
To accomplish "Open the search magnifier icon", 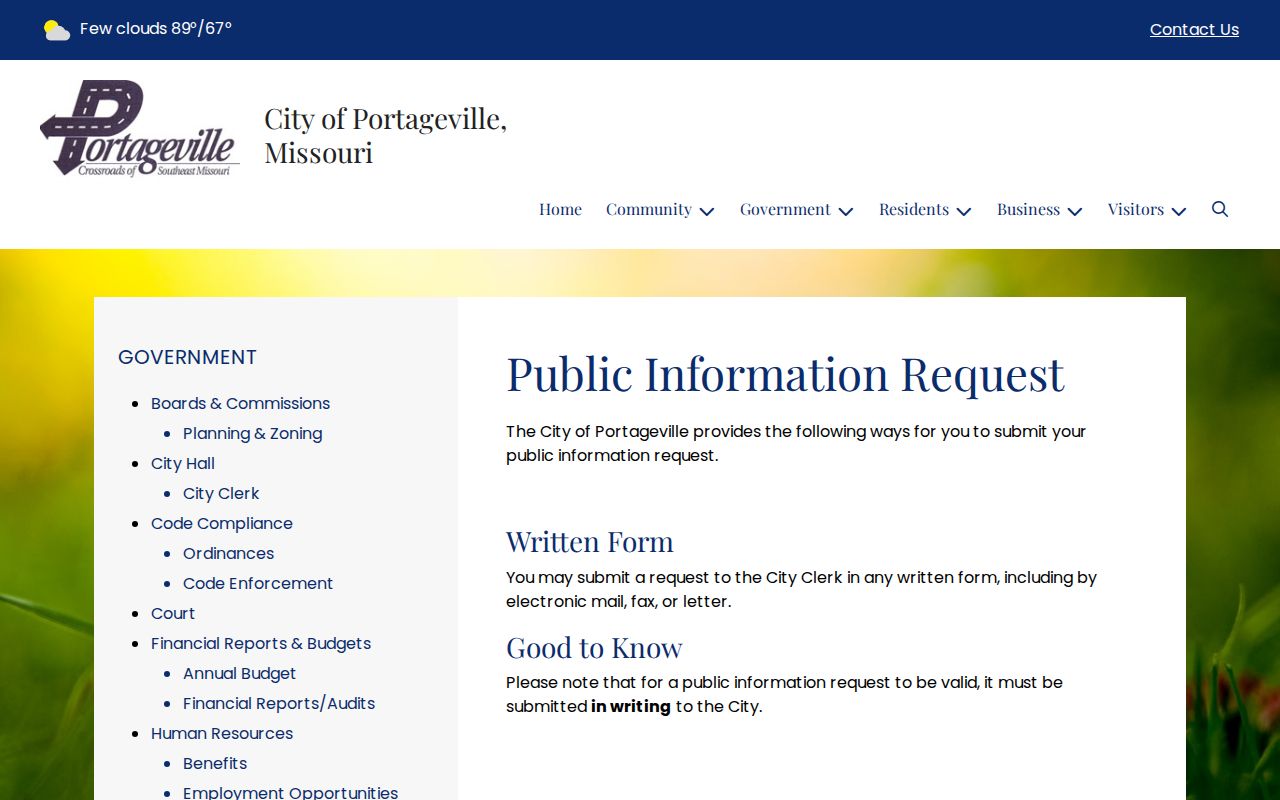I will coord(1220,209).
